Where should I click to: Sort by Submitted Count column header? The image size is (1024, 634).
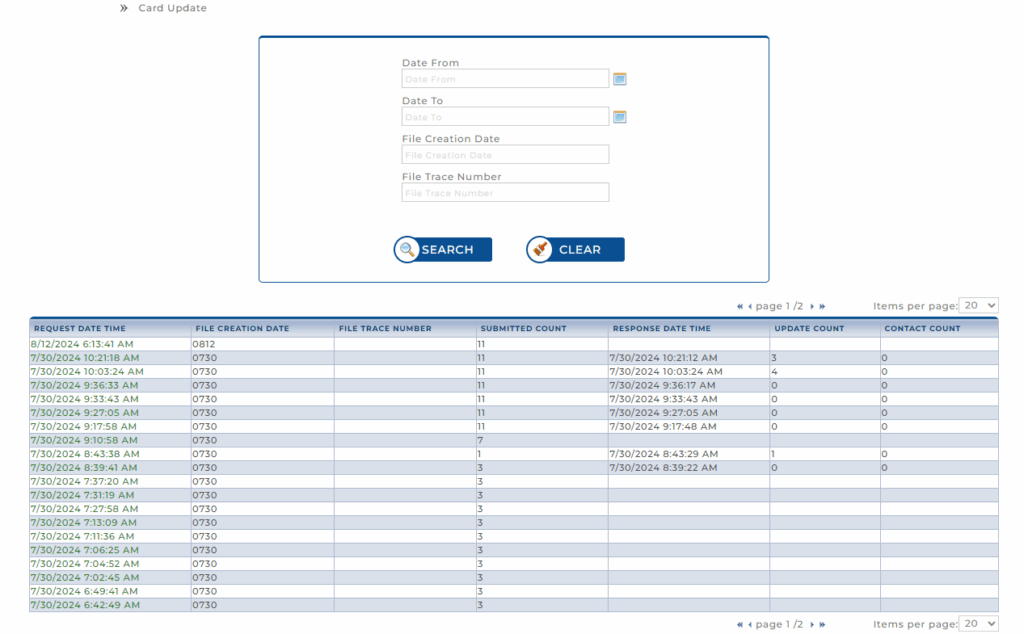tap(523, 328)
